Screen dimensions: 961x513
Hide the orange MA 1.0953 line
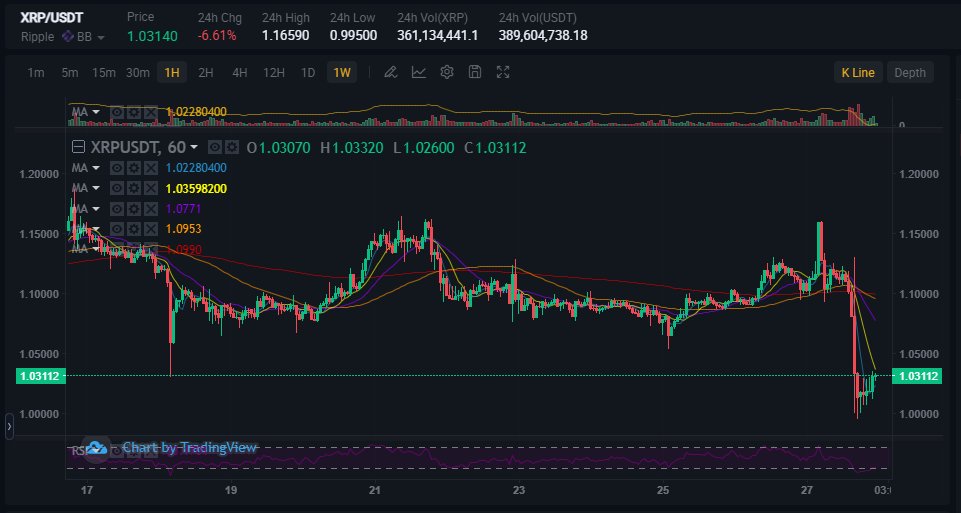click(x=116, y=229)
